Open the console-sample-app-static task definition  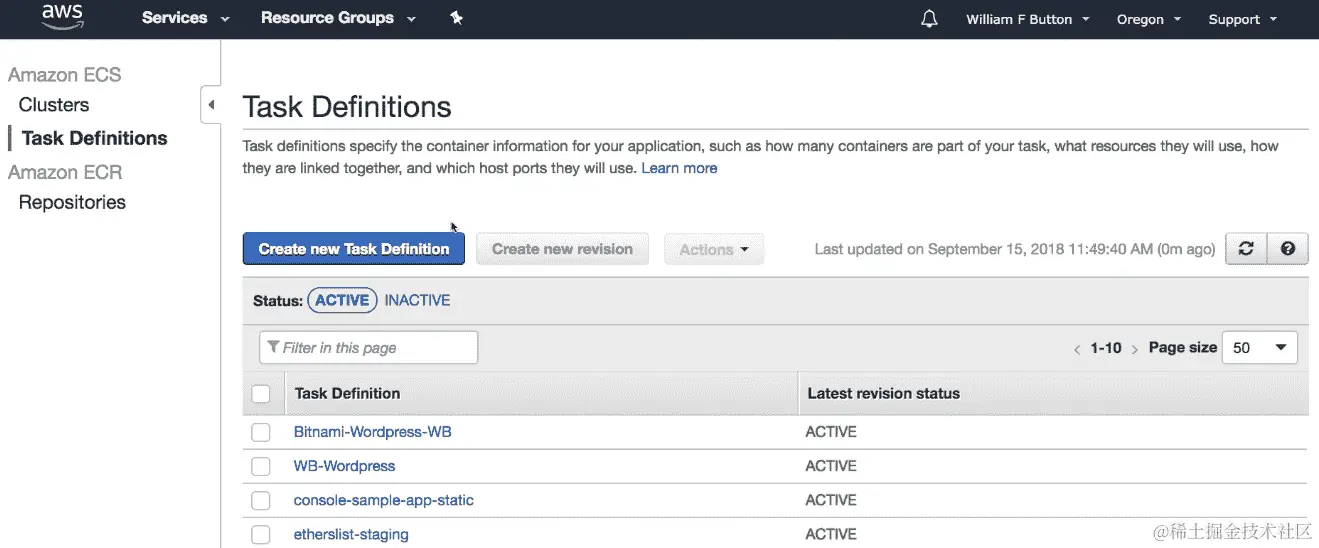(383, 500)
